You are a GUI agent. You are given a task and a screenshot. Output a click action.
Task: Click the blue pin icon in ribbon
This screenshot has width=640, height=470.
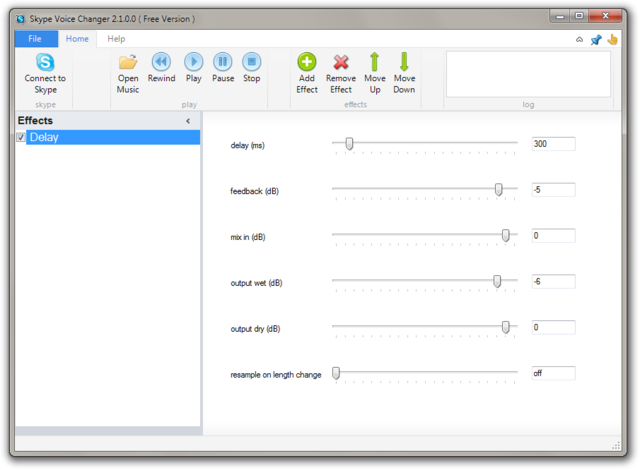[x=596, y=40]
